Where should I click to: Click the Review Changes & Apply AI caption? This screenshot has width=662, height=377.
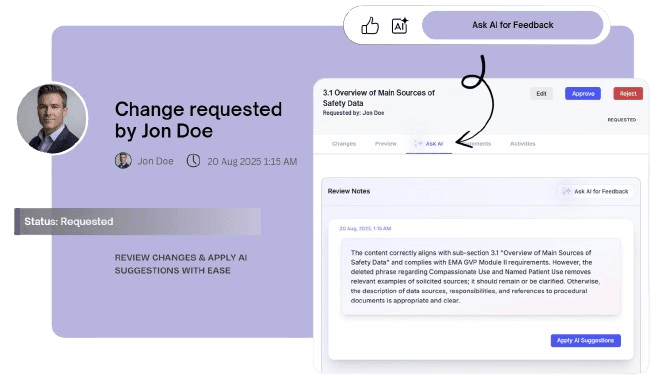[x=181, y=264]
